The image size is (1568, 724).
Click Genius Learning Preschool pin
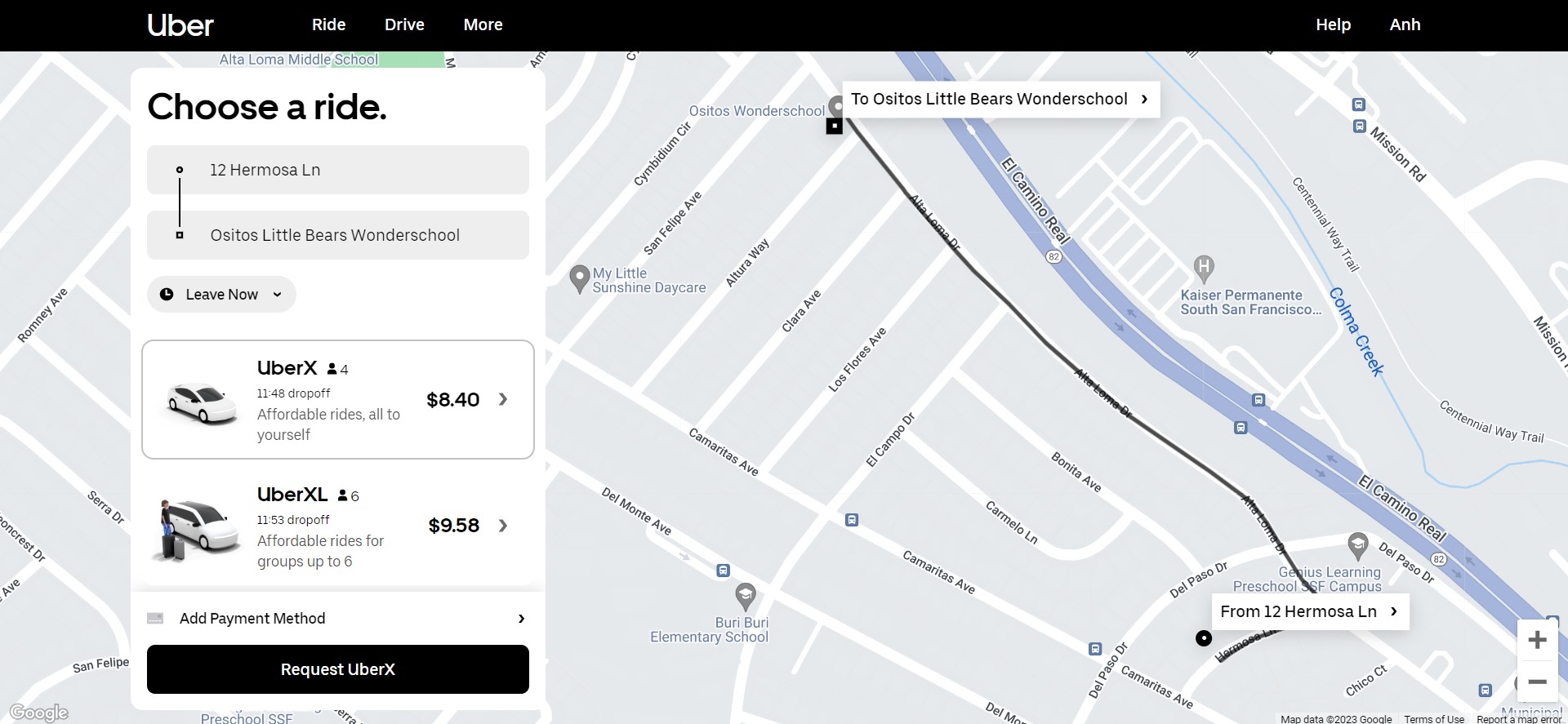[1357, 545]
